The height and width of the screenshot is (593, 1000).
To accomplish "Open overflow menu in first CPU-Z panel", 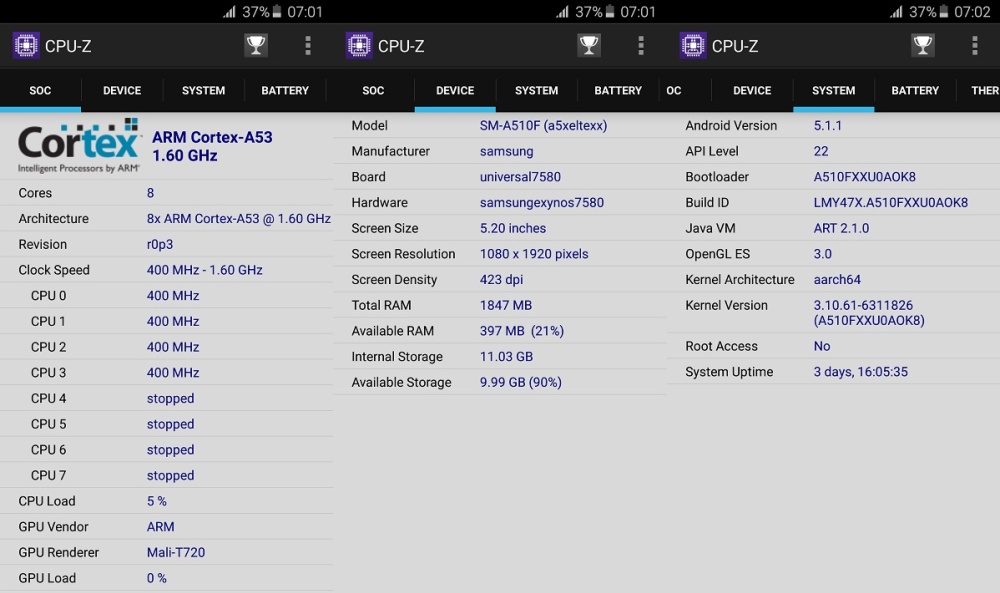I will coord(308,45).
